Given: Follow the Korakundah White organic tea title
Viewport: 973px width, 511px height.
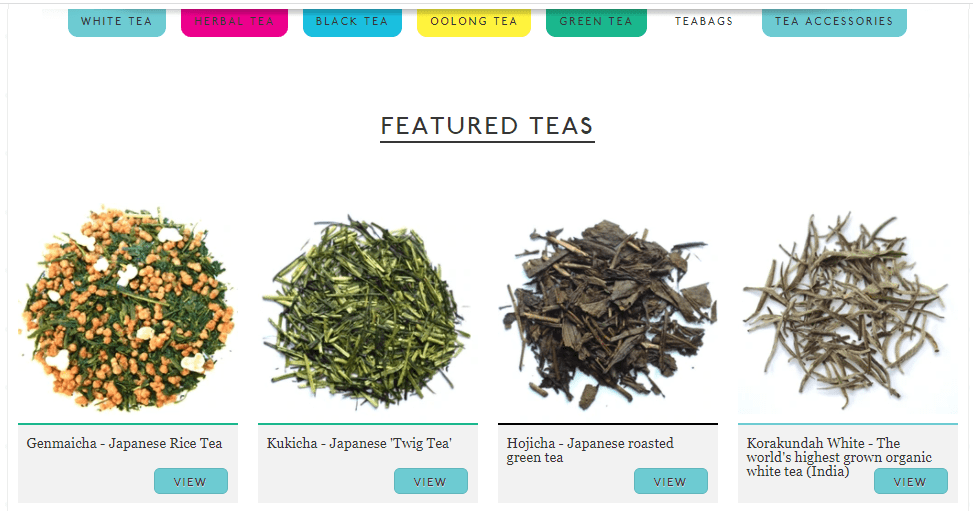Looking at the screenshot, I should [x=839, y=458].
